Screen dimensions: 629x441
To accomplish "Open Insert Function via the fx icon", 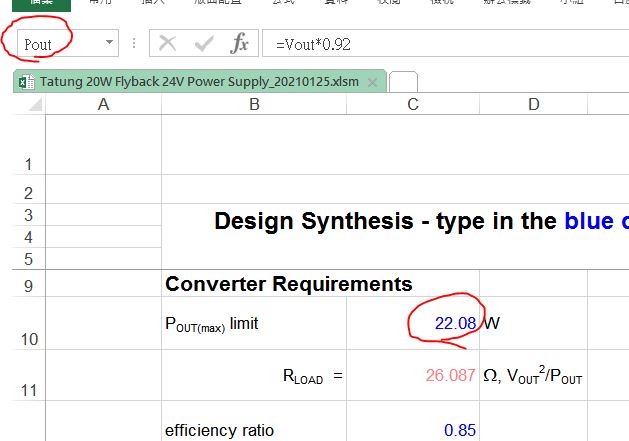I will pos(239,44).
